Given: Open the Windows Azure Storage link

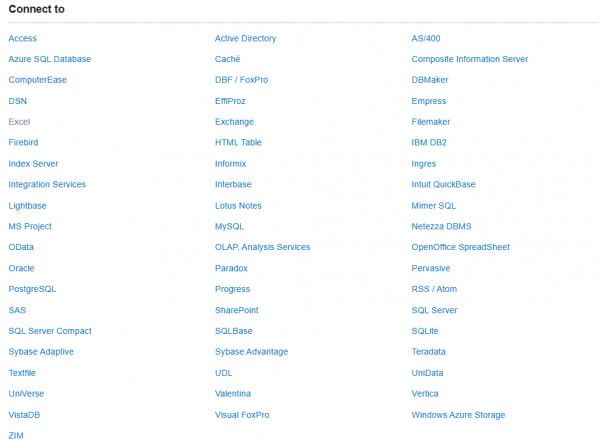Looking at the screenshot, I should tap(458, 415).
